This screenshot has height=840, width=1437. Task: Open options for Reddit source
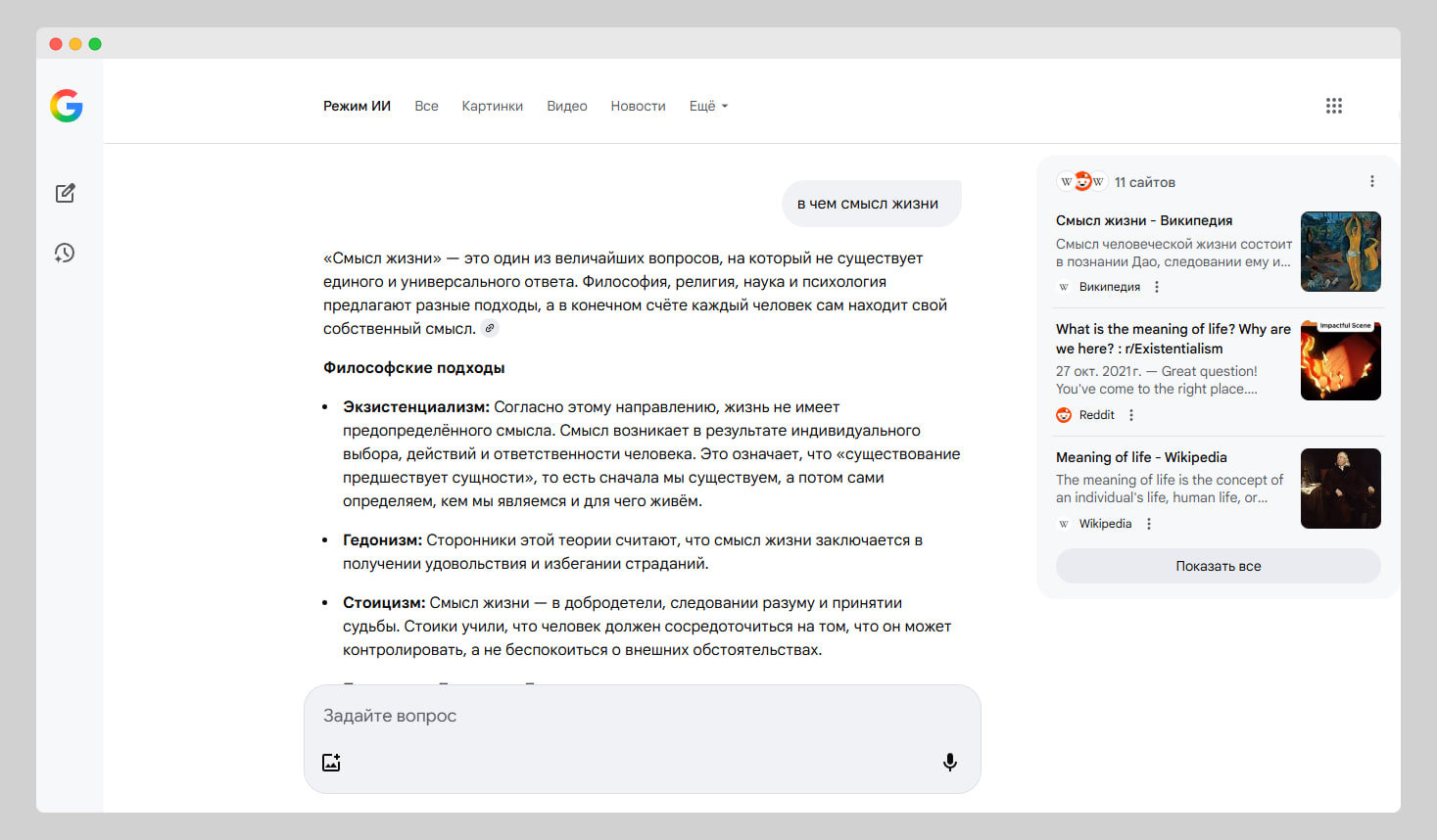(x=1131, y=415)
